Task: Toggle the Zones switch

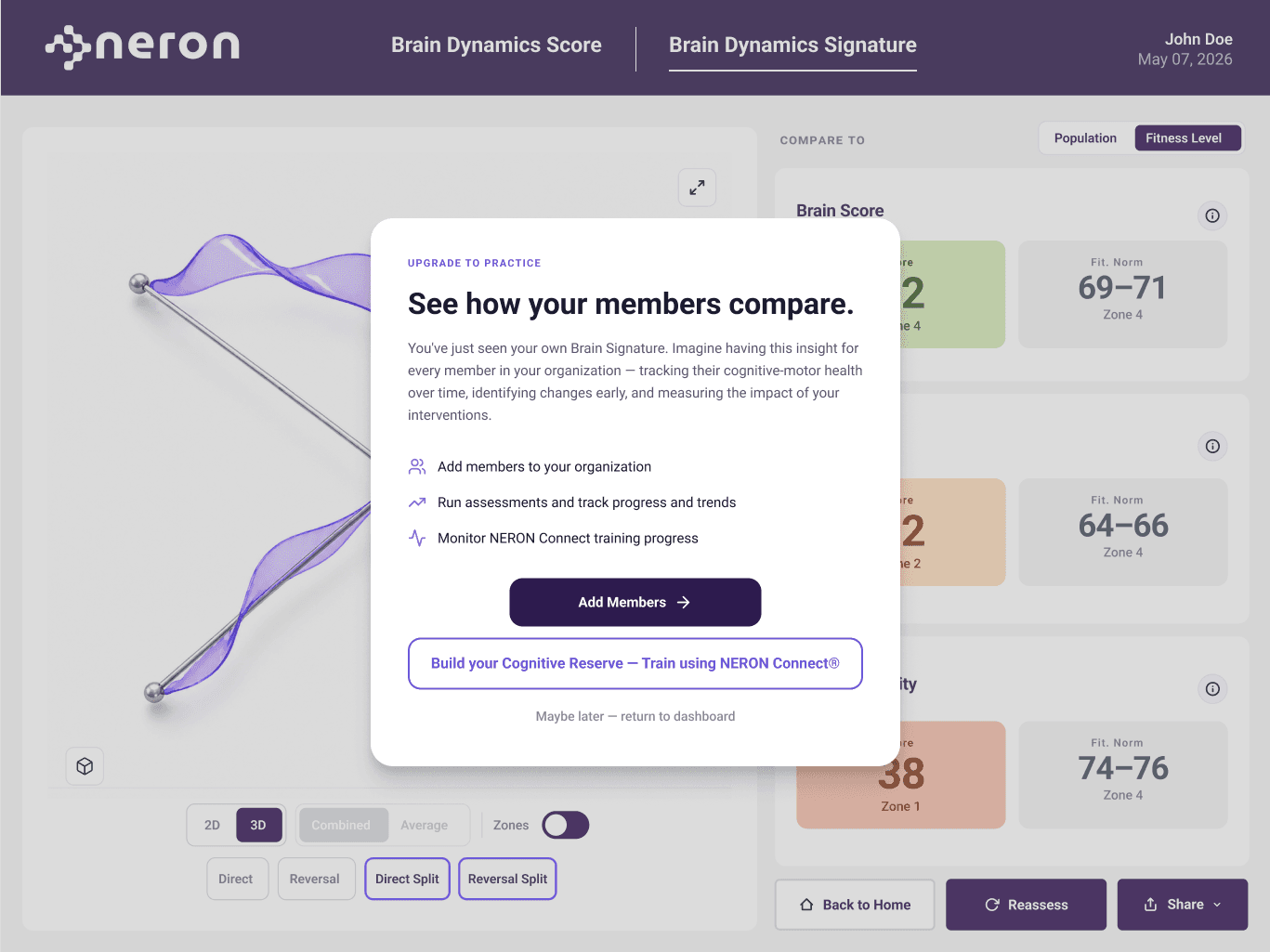Action: (x=566, y=825)
